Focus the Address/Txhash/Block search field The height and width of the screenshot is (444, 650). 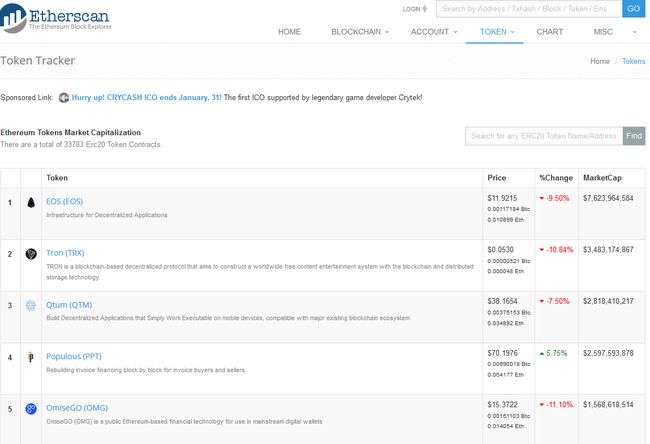[x=529, y=9]
